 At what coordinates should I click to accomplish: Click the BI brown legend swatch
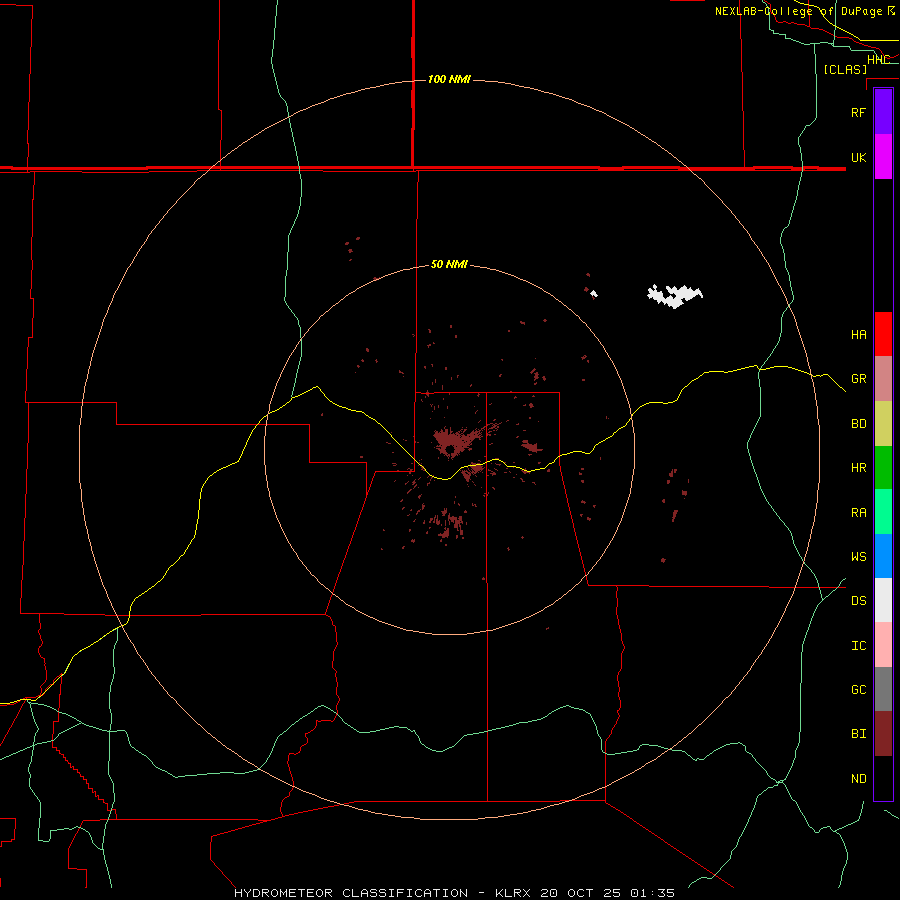(883, 734)
